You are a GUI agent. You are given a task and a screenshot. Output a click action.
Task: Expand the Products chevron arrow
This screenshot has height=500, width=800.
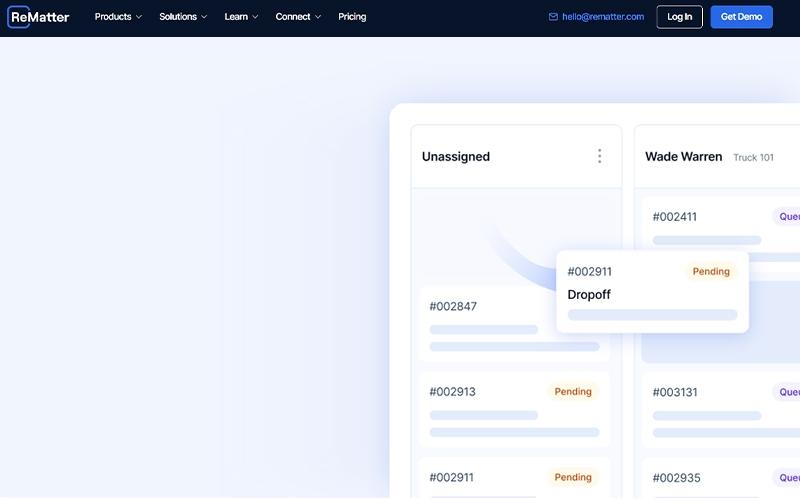tap(139, 17)
